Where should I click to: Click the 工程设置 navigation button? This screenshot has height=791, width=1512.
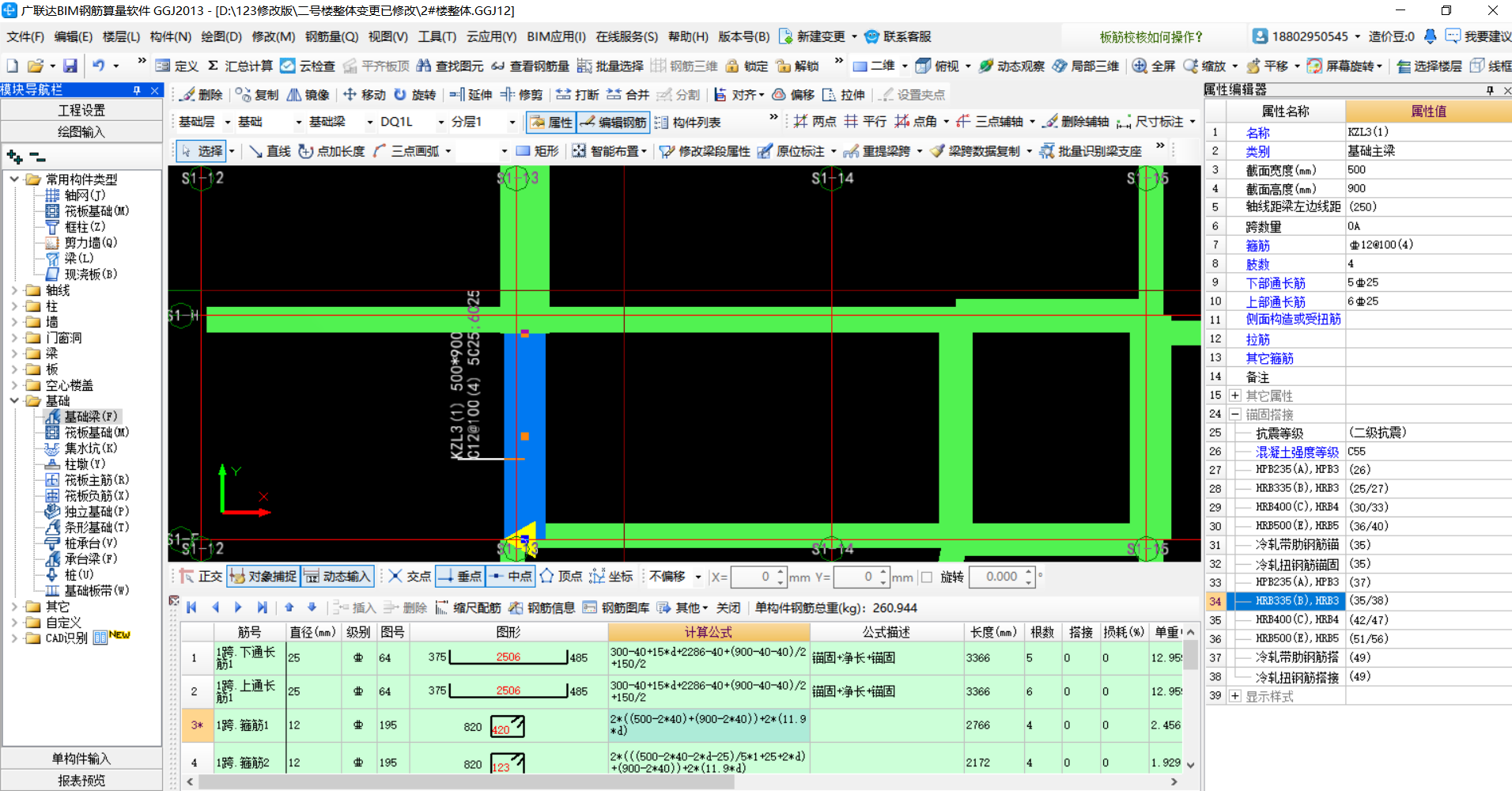point(81,111)
